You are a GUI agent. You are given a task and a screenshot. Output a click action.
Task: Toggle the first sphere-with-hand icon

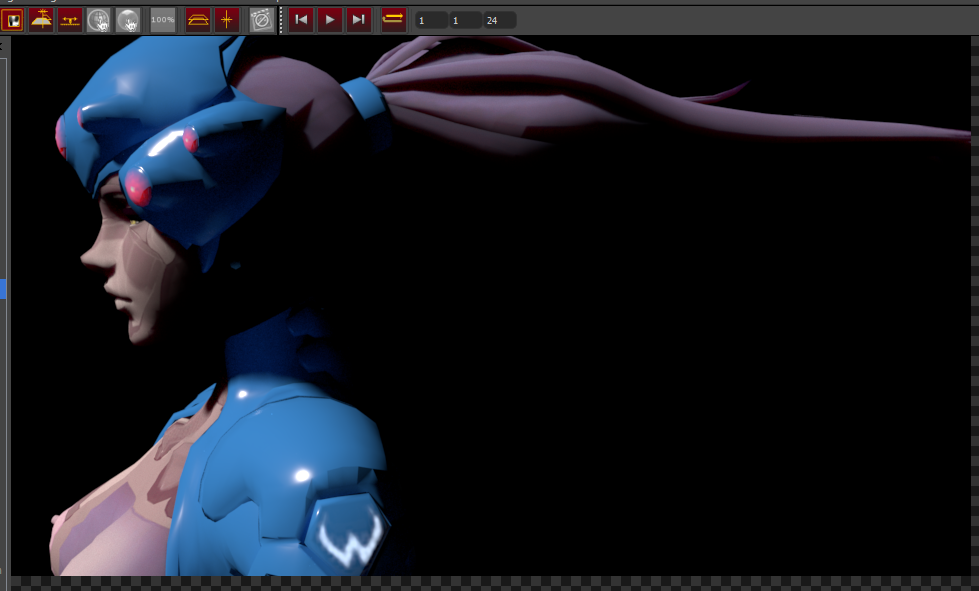click(x=99, y=19)
